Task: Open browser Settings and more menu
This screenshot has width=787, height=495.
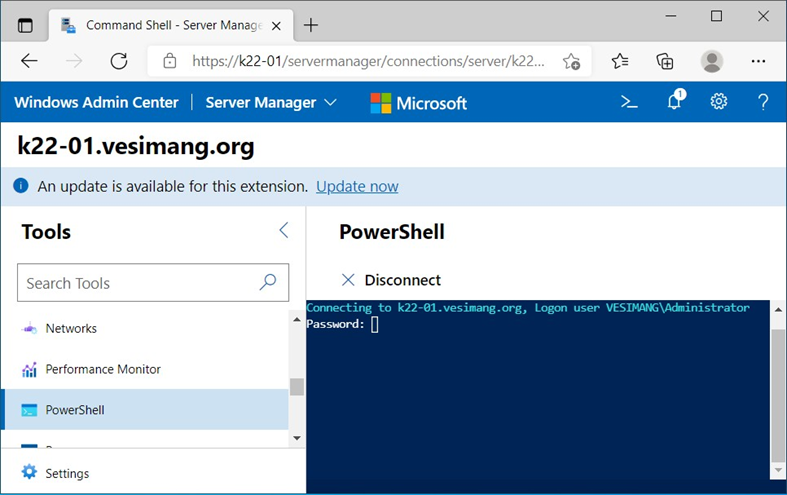Action: click(758, 61)
